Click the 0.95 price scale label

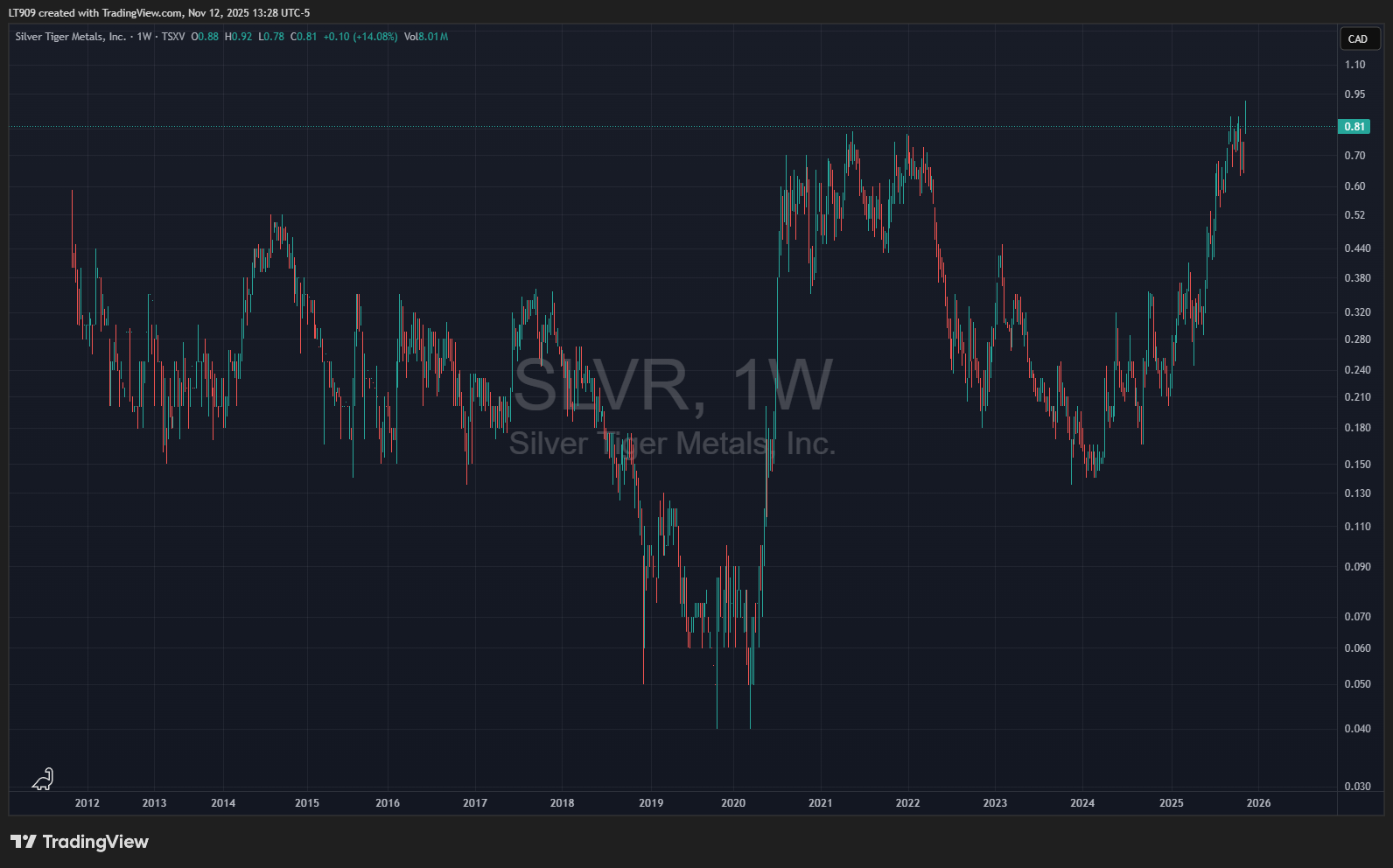pyautogui.click(x=1354, y=94)
